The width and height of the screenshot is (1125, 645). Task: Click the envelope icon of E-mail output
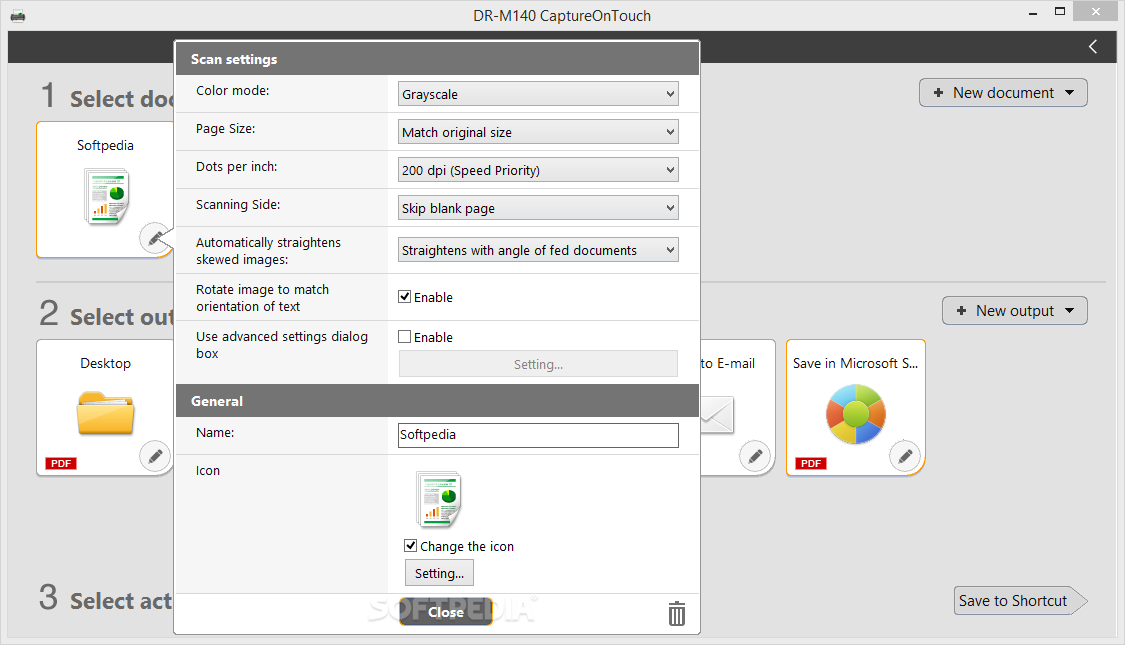click(x=717, y=415)
